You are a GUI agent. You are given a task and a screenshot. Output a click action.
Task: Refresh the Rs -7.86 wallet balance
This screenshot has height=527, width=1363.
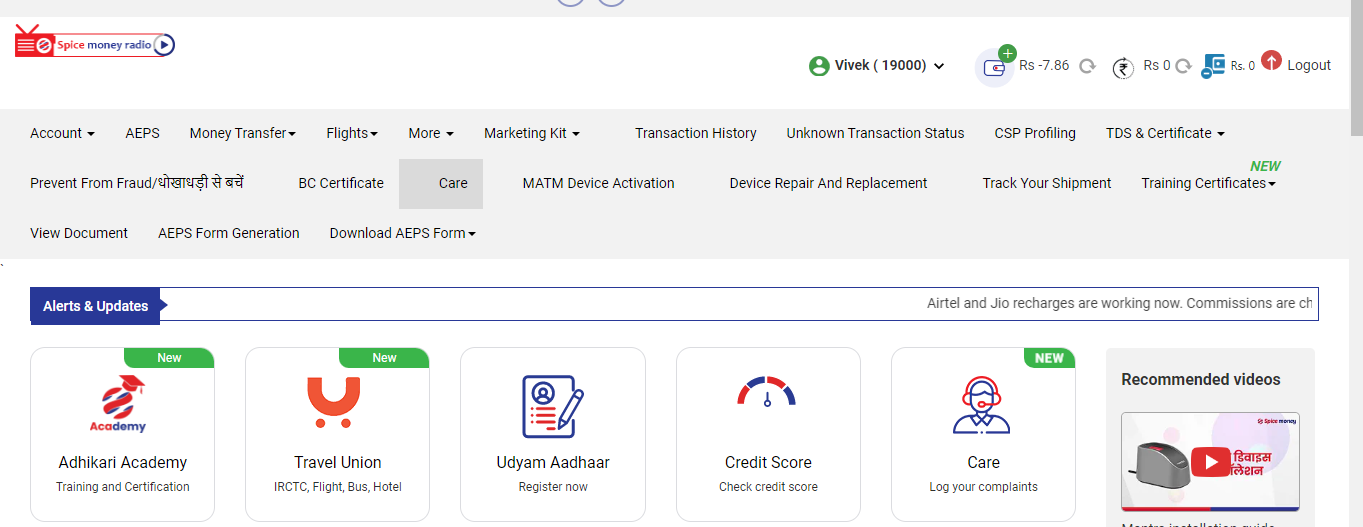(1087, 66)
